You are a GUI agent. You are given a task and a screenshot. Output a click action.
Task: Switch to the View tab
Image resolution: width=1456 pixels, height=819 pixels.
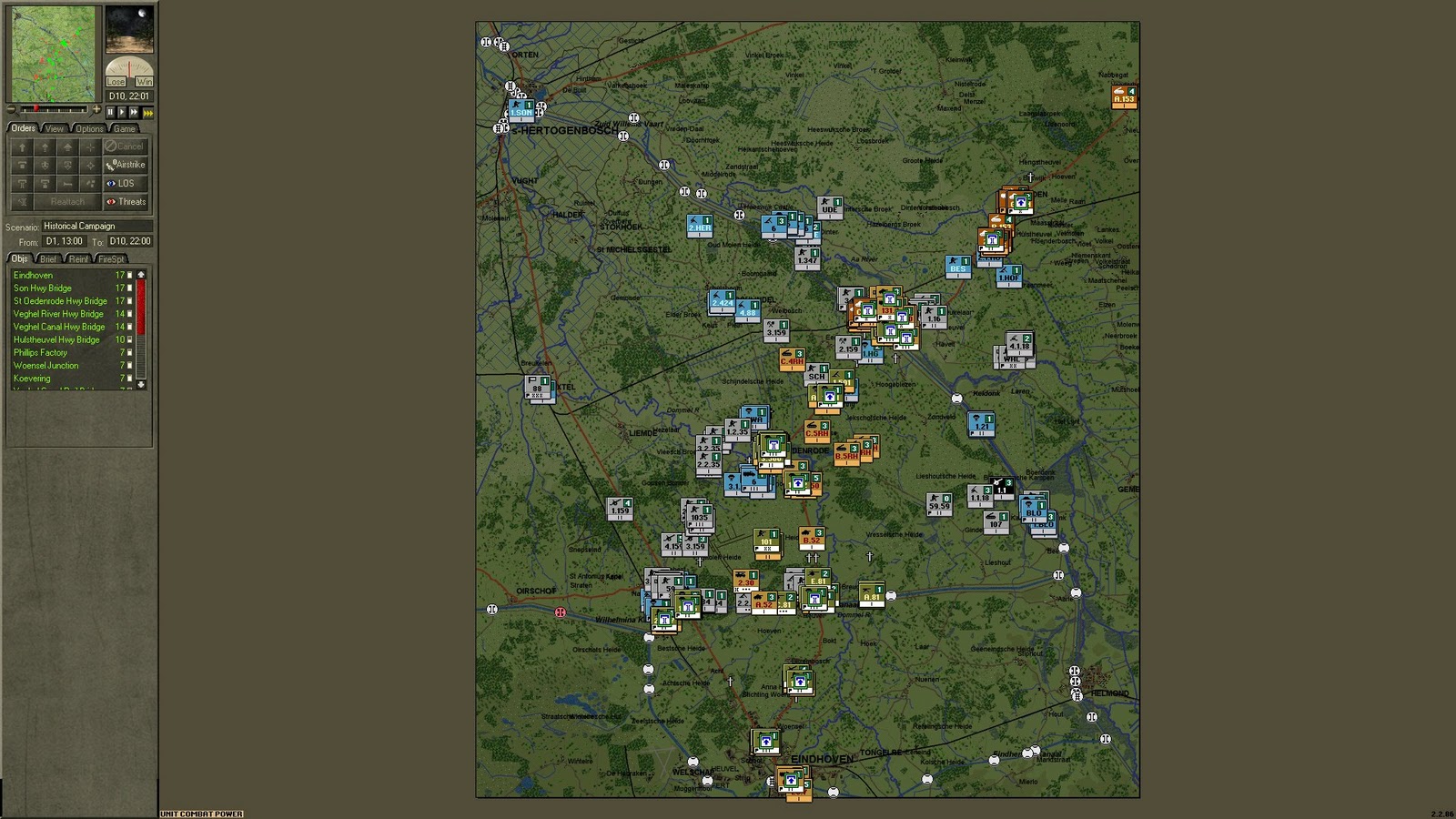[x=55, y=128]
